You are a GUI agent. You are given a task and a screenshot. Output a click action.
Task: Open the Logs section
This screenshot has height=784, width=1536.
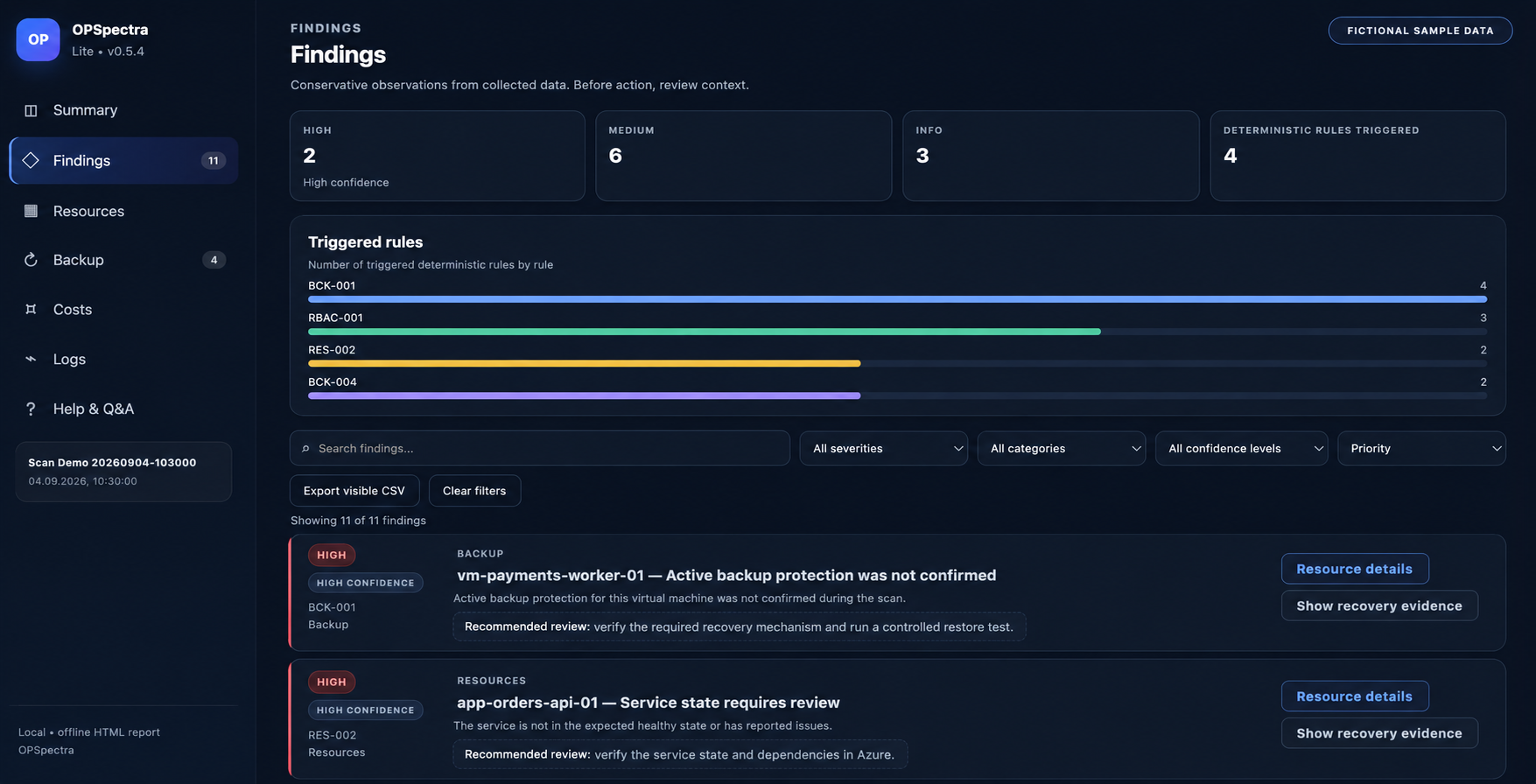123,359
